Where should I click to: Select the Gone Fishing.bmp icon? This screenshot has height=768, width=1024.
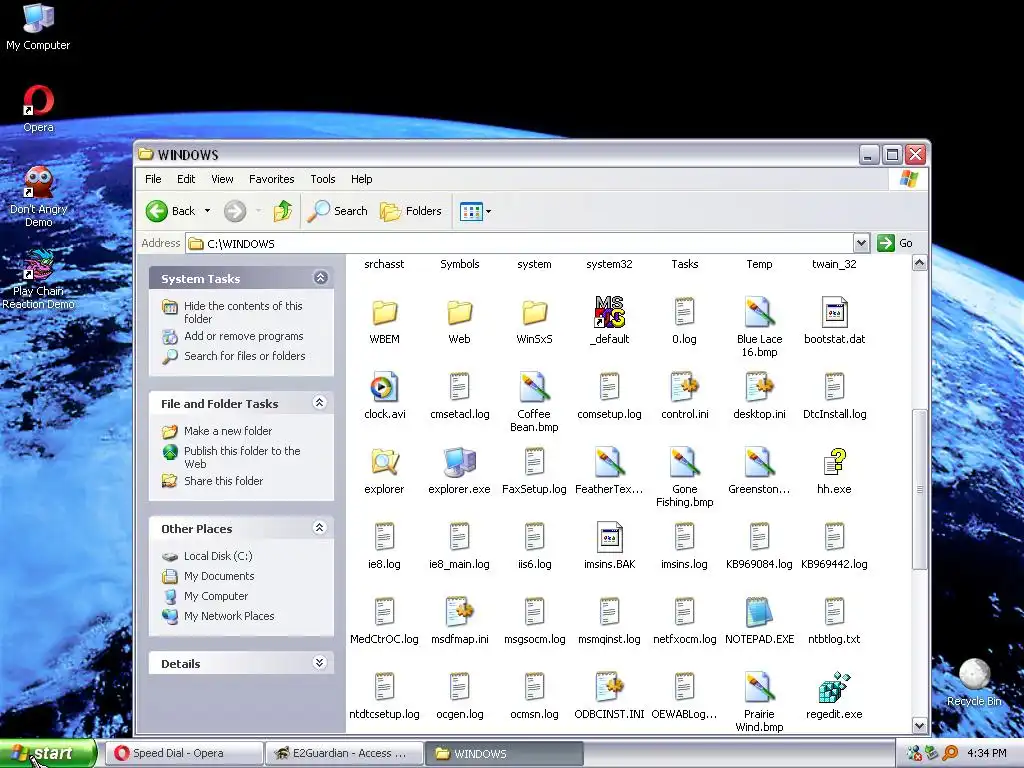tap(684, 462)
